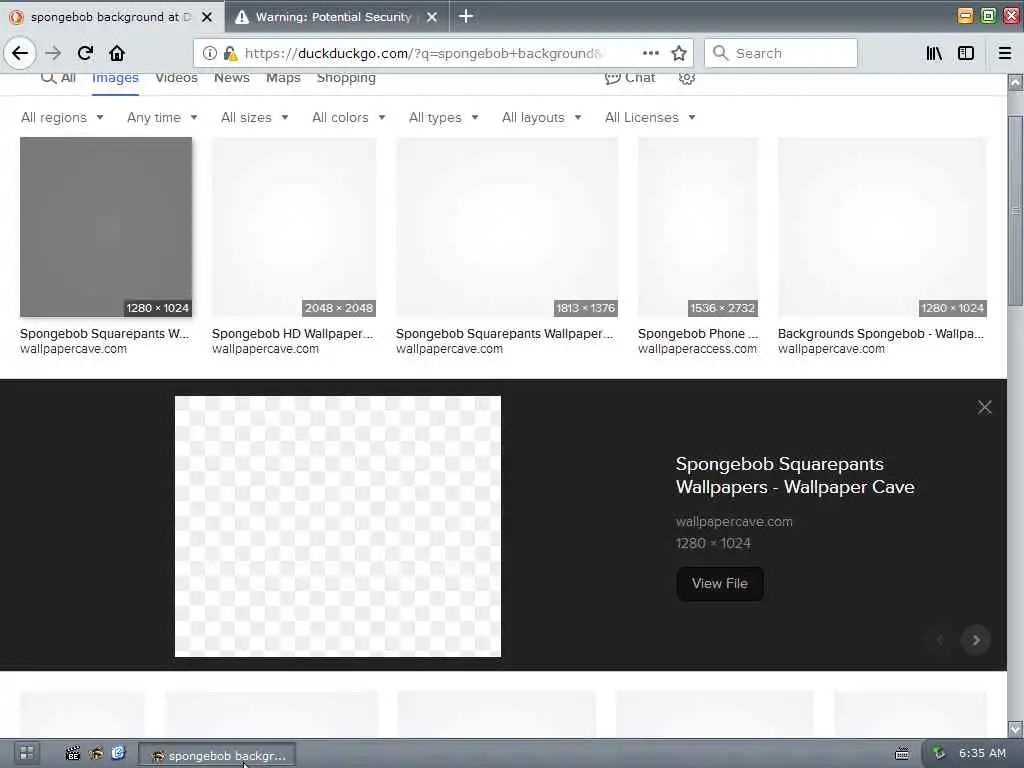Open the DuckDuckGo Chat option
Screen dimensions: 1024x768
630,78
